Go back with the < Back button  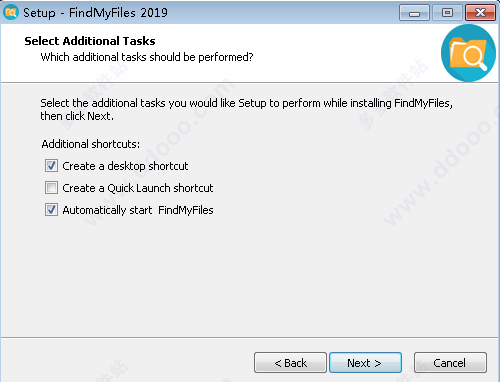coord(290,363)
